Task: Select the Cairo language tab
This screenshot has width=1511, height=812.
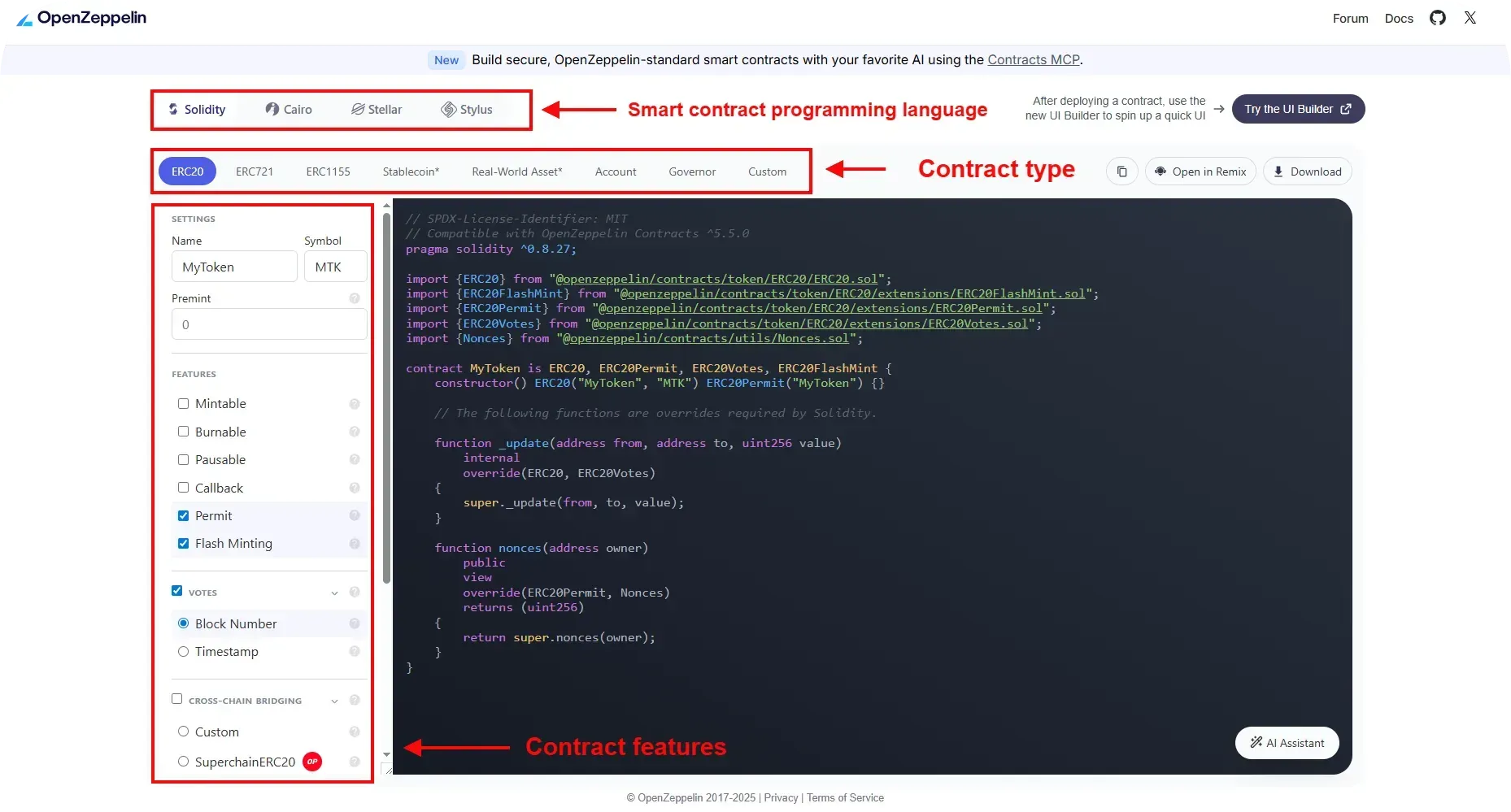Action: 289,110
